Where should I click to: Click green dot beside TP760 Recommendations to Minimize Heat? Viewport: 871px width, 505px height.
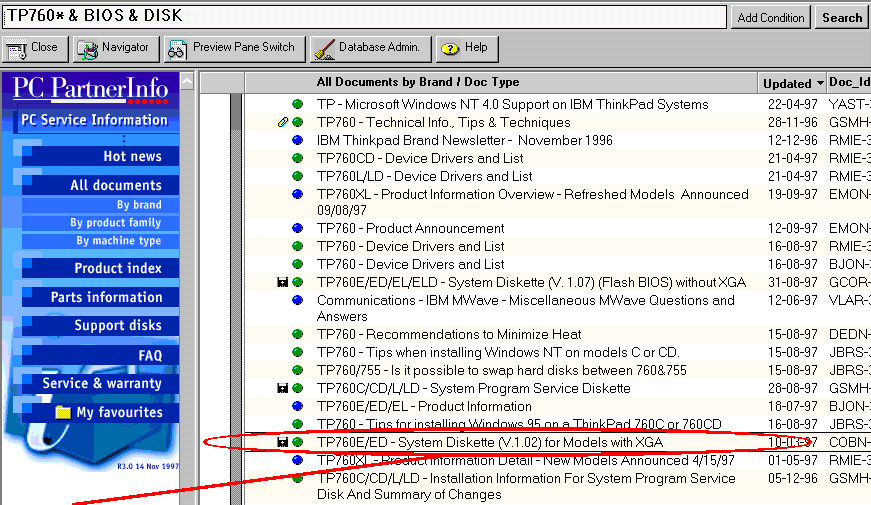pyautogui.click(x=298, y=334)
